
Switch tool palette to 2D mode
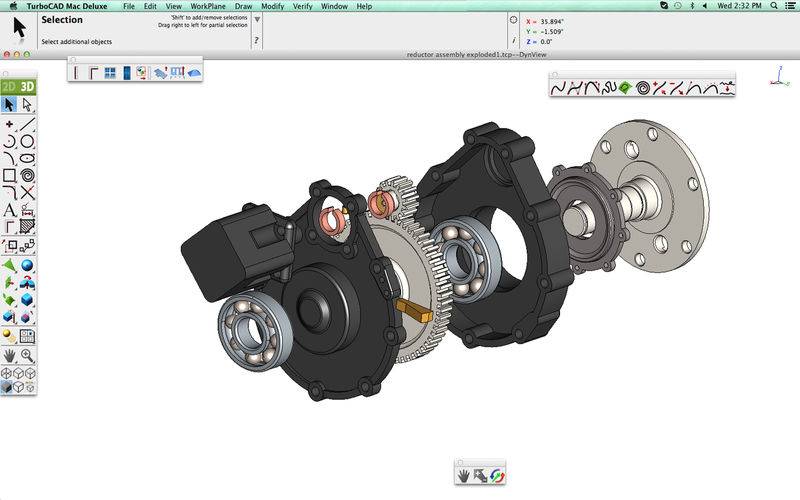coord(9,88)
